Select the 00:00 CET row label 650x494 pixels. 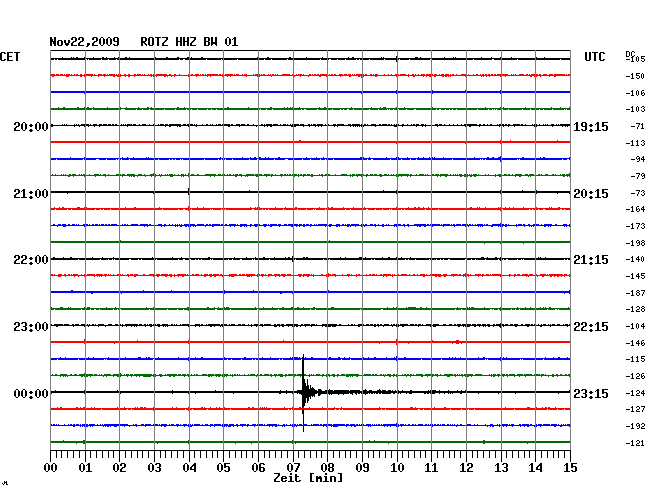click(31, 393)
